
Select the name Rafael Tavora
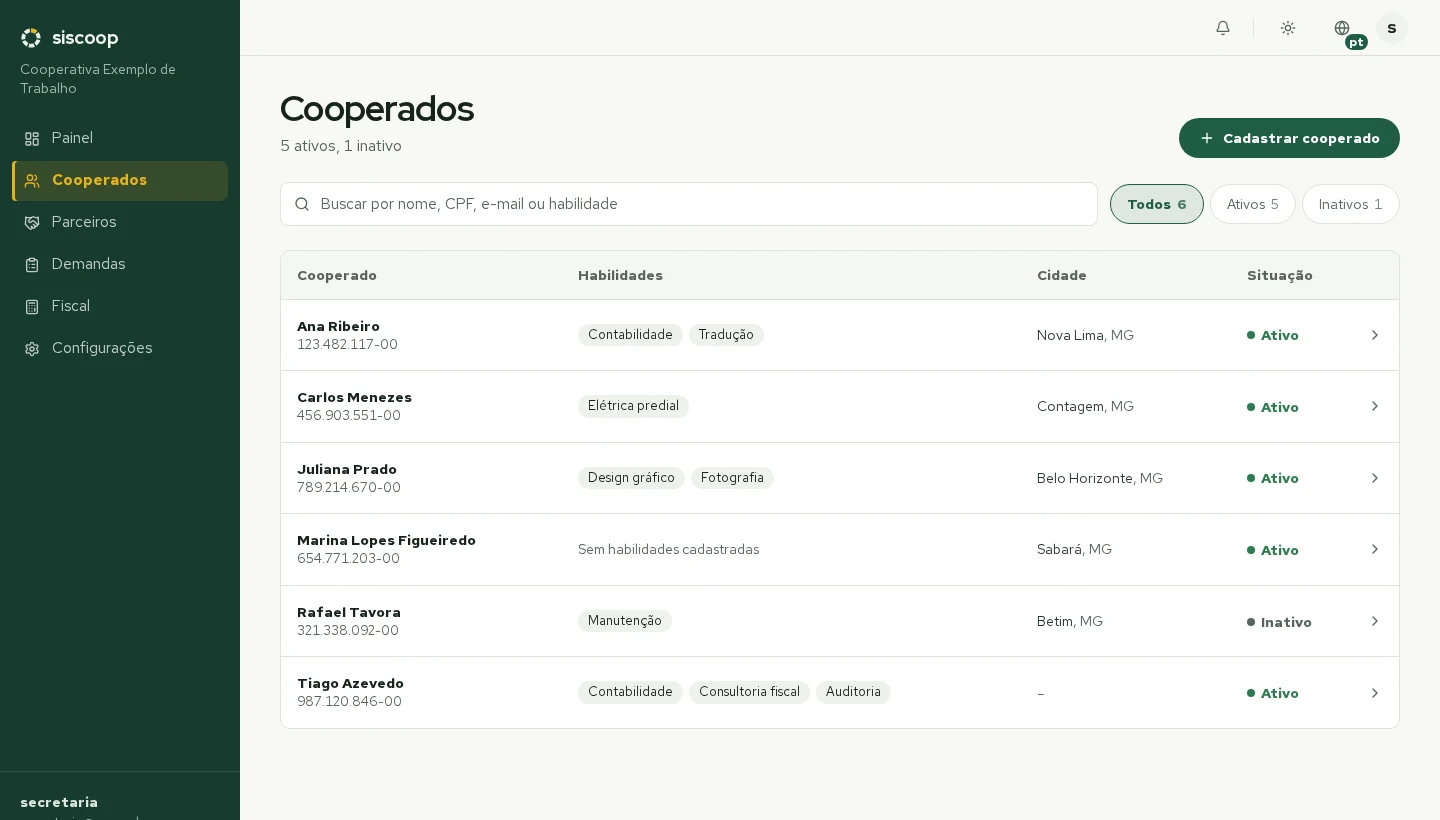pos(349,612)
